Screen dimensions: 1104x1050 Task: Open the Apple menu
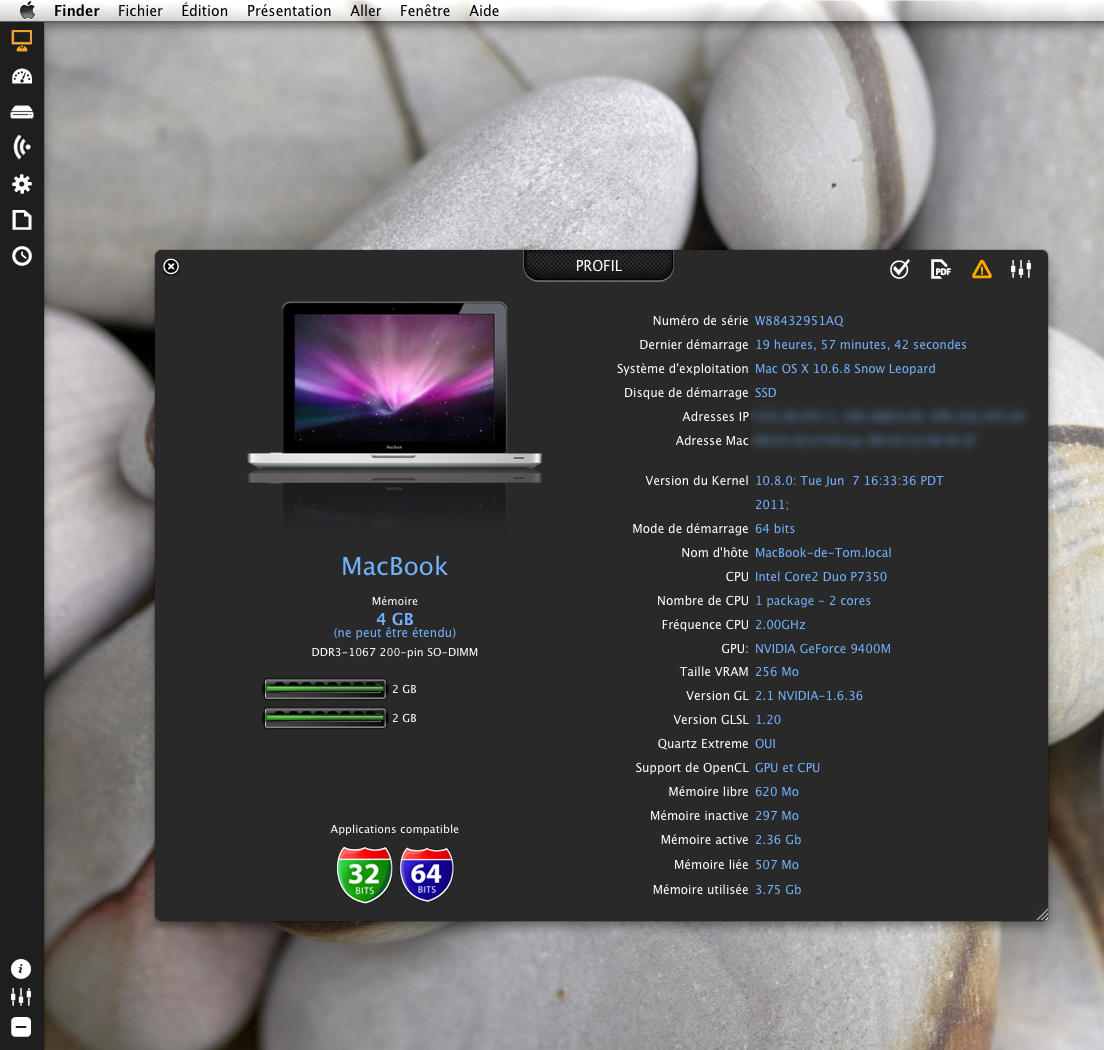pyautogui.click(x=27, y=11)
